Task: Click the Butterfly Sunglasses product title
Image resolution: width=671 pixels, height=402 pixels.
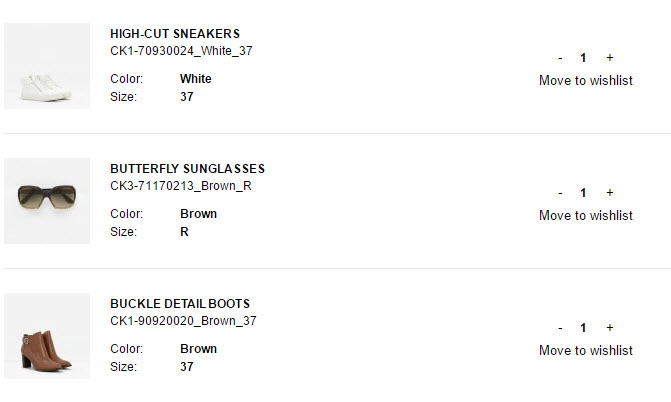Action: (187, 169)
